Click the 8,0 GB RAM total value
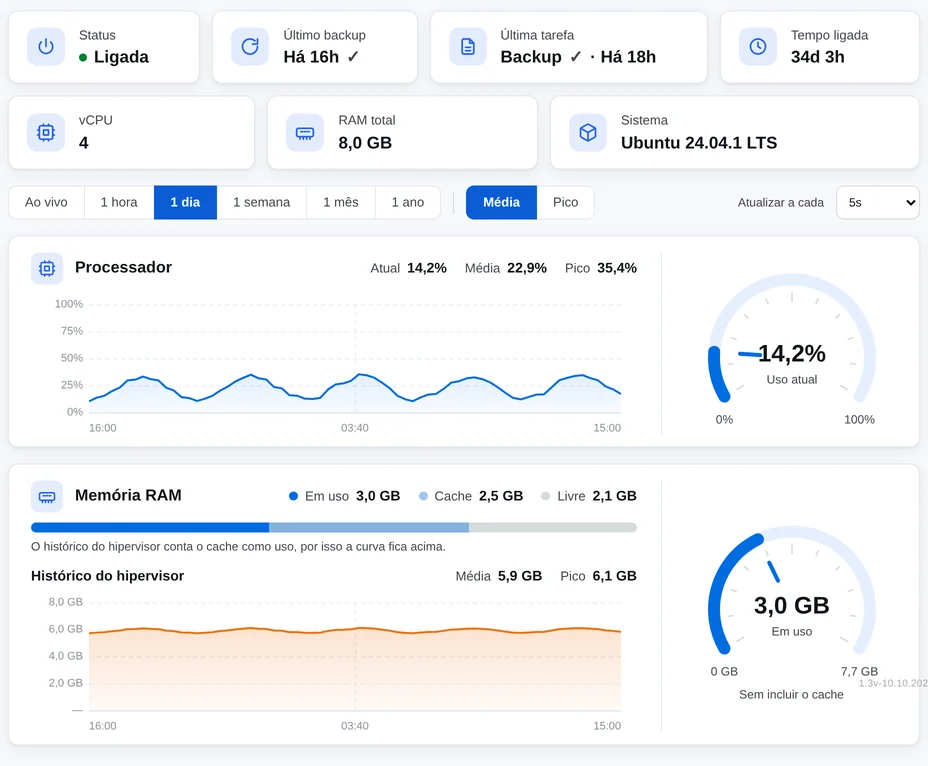 [x=365, y=143]
